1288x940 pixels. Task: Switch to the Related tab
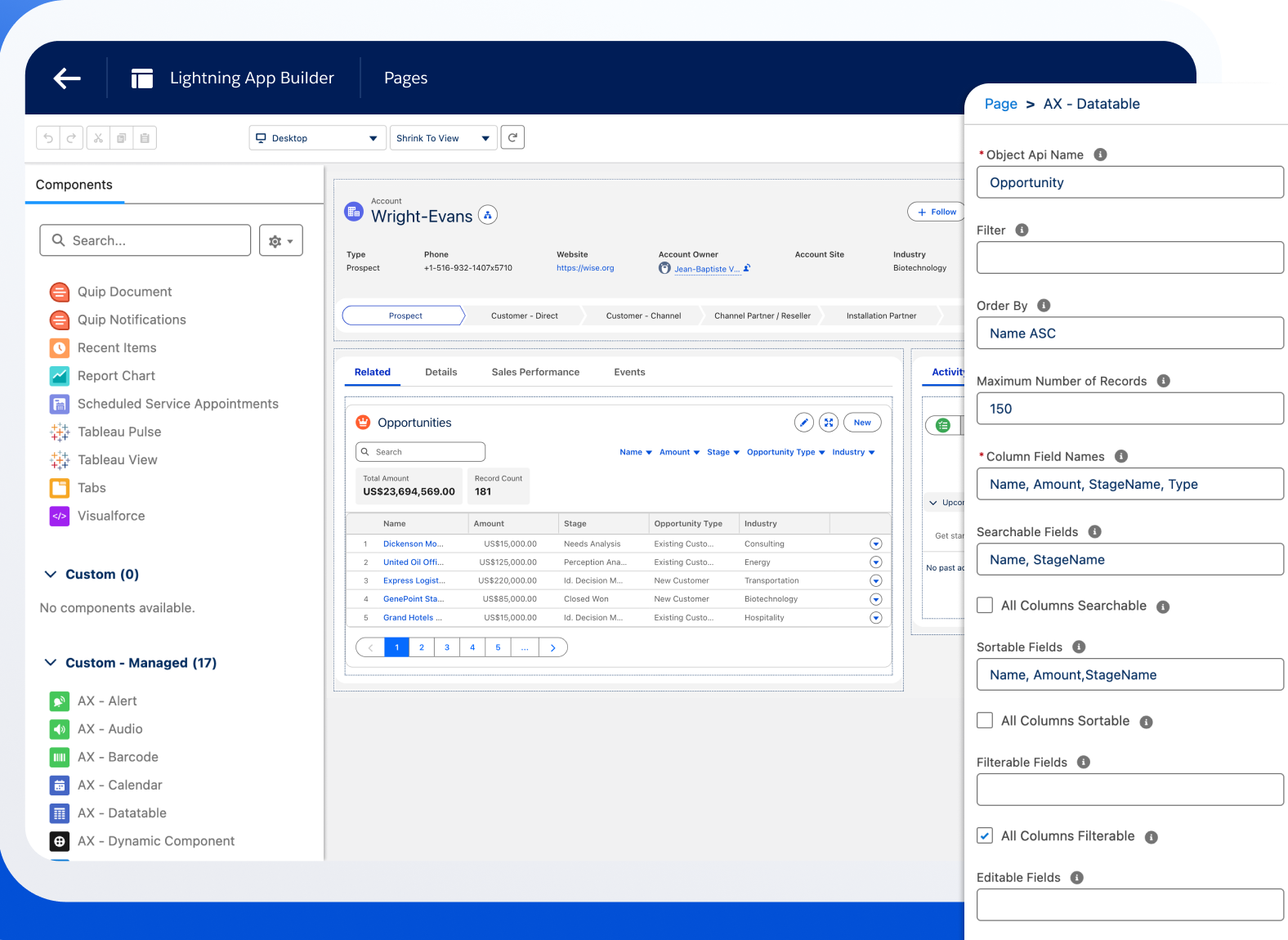373,372
